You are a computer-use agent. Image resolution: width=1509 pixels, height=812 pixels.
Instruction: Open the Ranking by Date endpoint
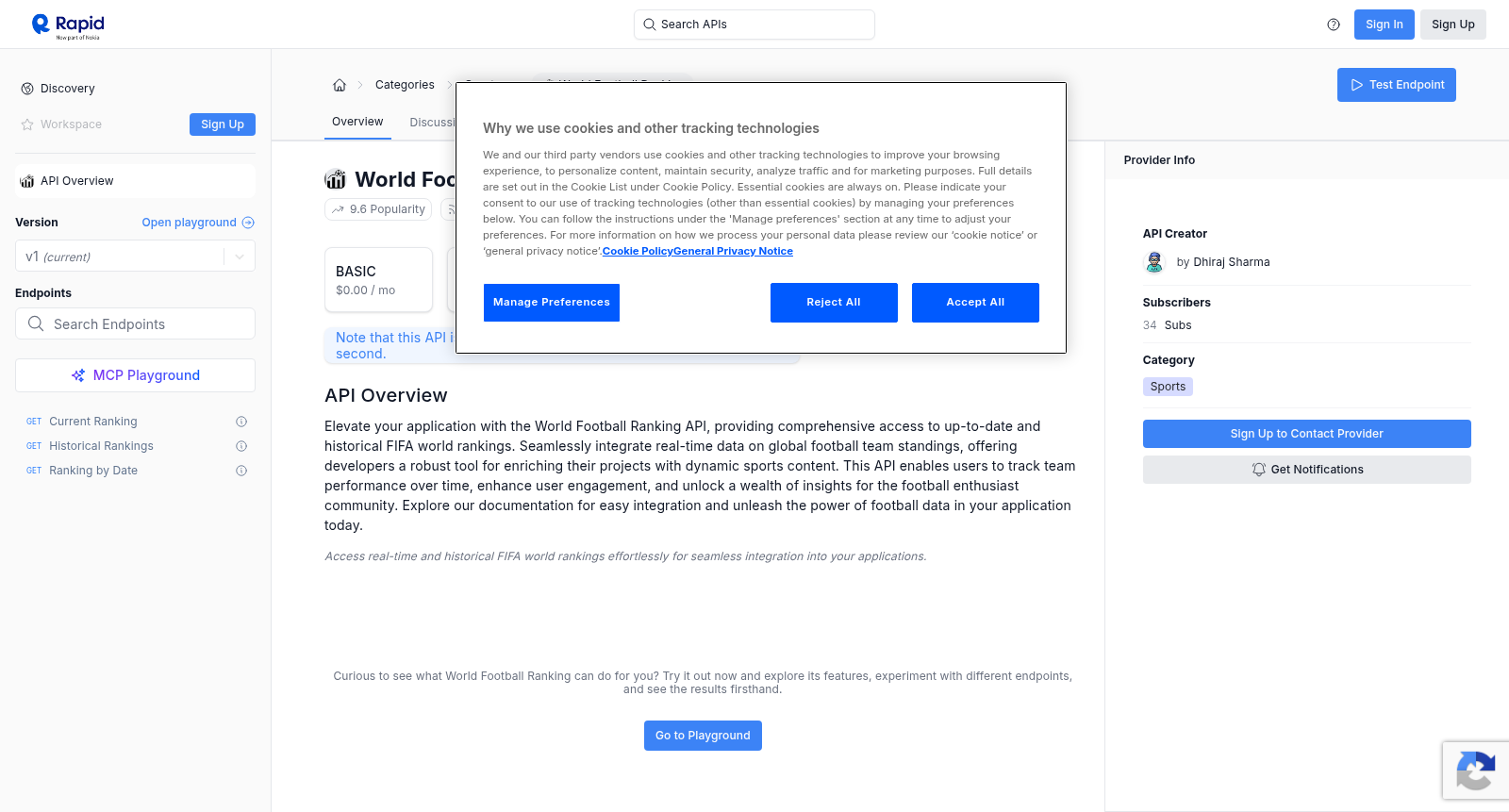point(93,471)
